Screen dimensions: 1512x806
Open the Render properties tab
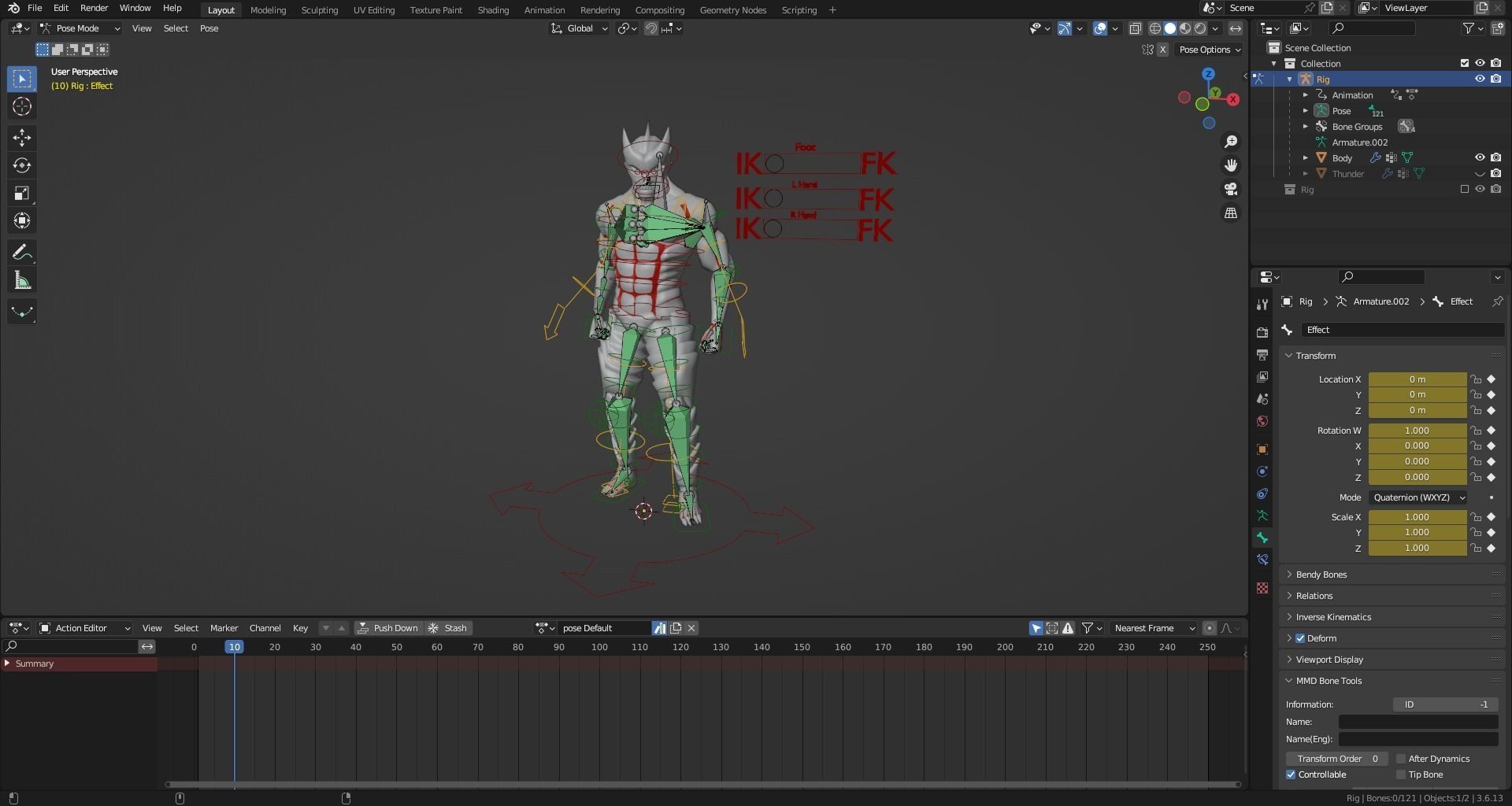coord(1262,332)
